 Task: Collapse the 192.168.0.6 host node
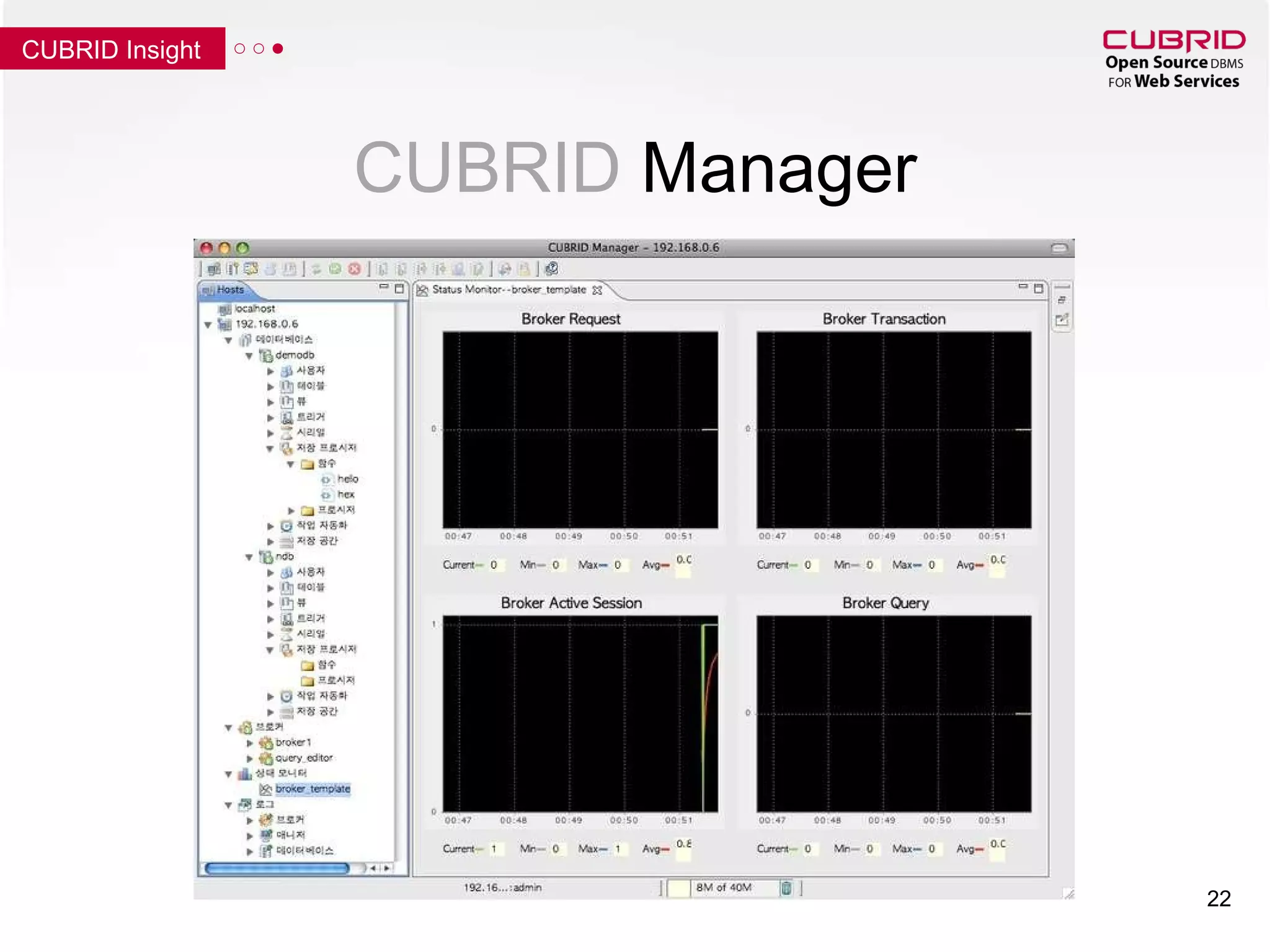208,325
